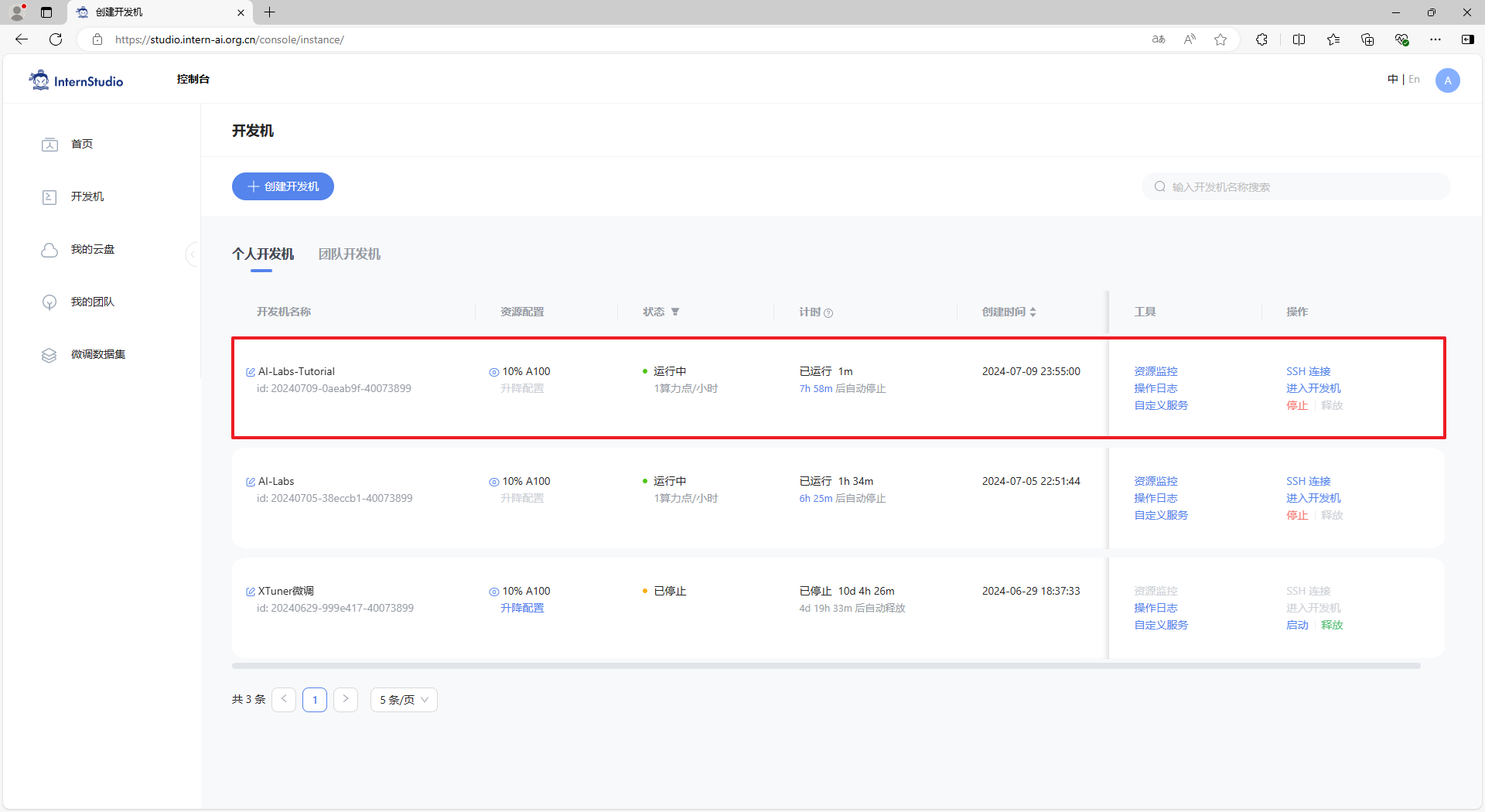Open 操作日志 for AI-Labs-Tutorial
Viewport: 1485px width, 812px height.
tap(1156, 388)
